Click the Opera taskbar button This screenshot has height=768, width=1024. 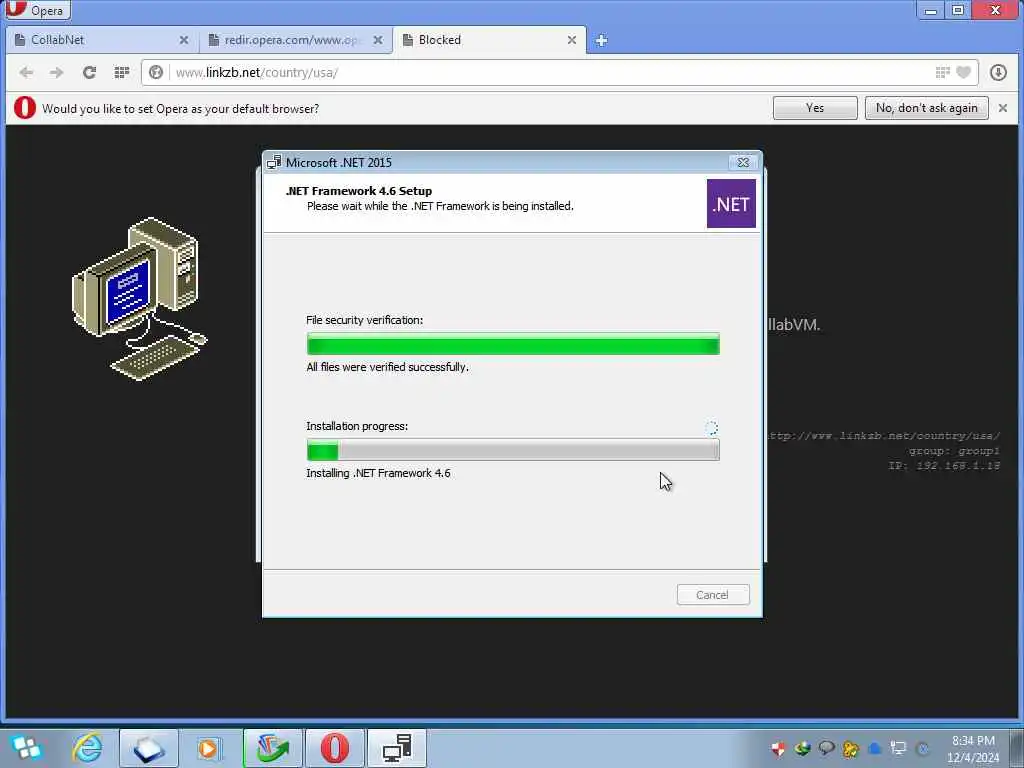coord(334,748)
